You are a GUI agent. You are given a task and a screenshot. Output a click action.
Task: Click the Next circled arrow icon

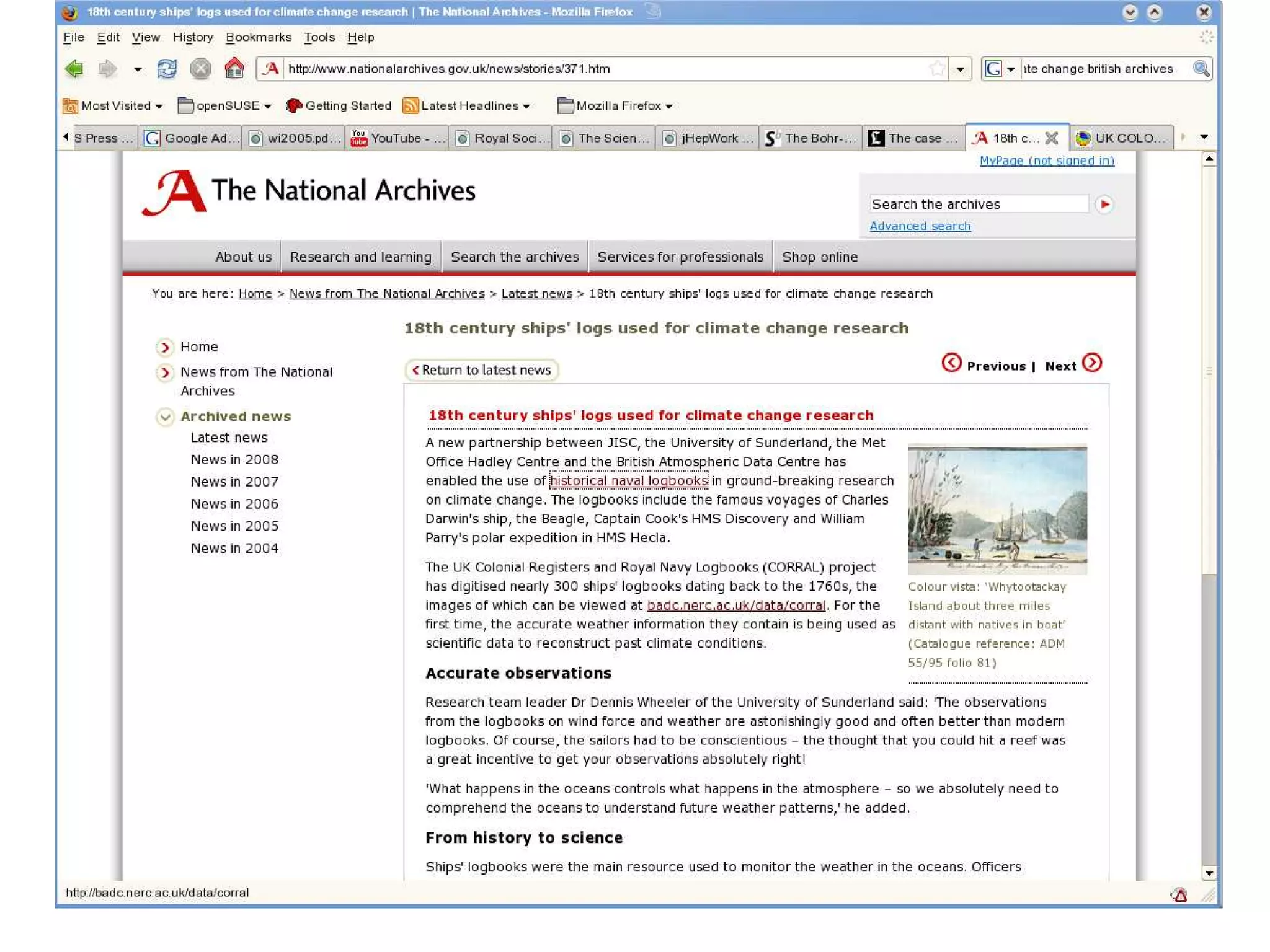pos(1092,363)
